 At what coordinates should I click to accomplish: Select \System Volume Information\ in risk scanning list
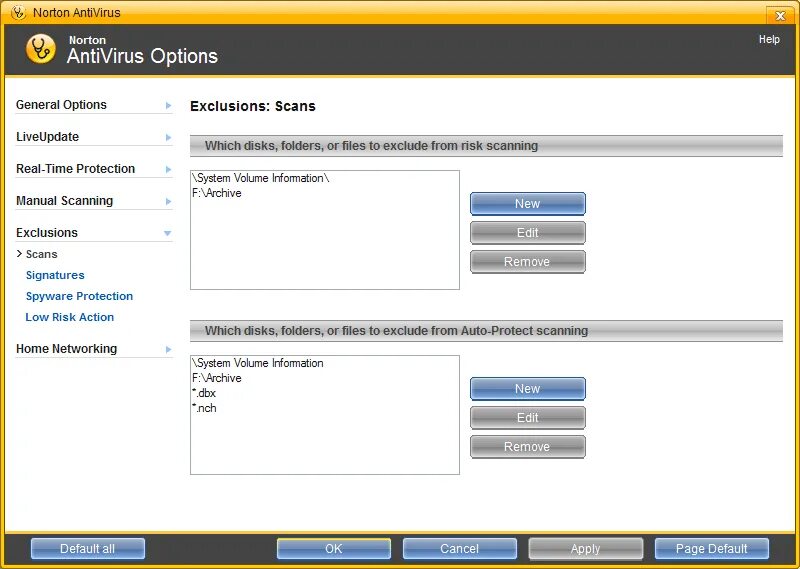pos(261,178)
